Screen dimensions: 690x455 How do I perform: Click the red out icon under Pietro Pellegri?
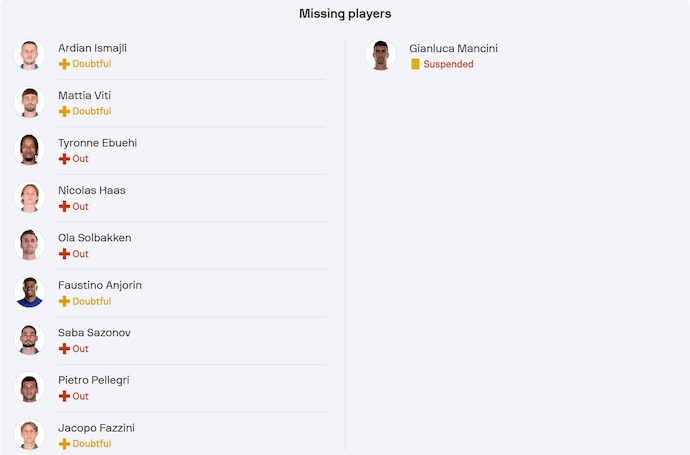64,396
